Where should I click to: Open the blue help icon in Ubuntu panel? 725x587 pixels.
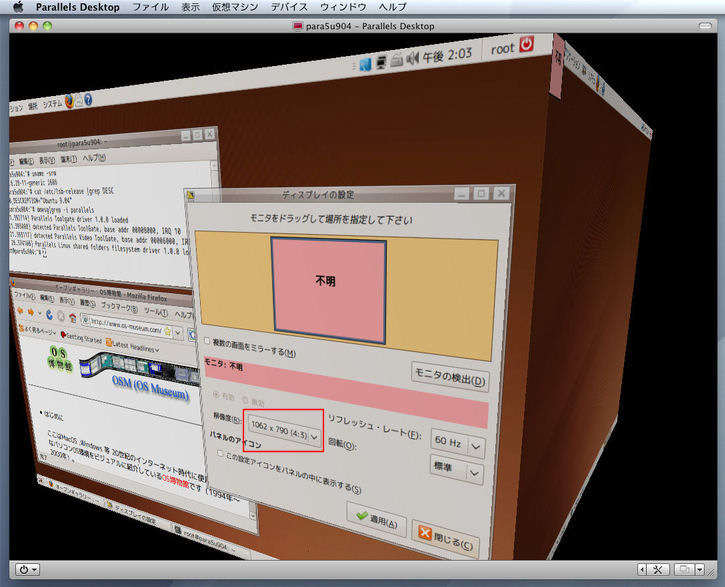coord(88,99)
